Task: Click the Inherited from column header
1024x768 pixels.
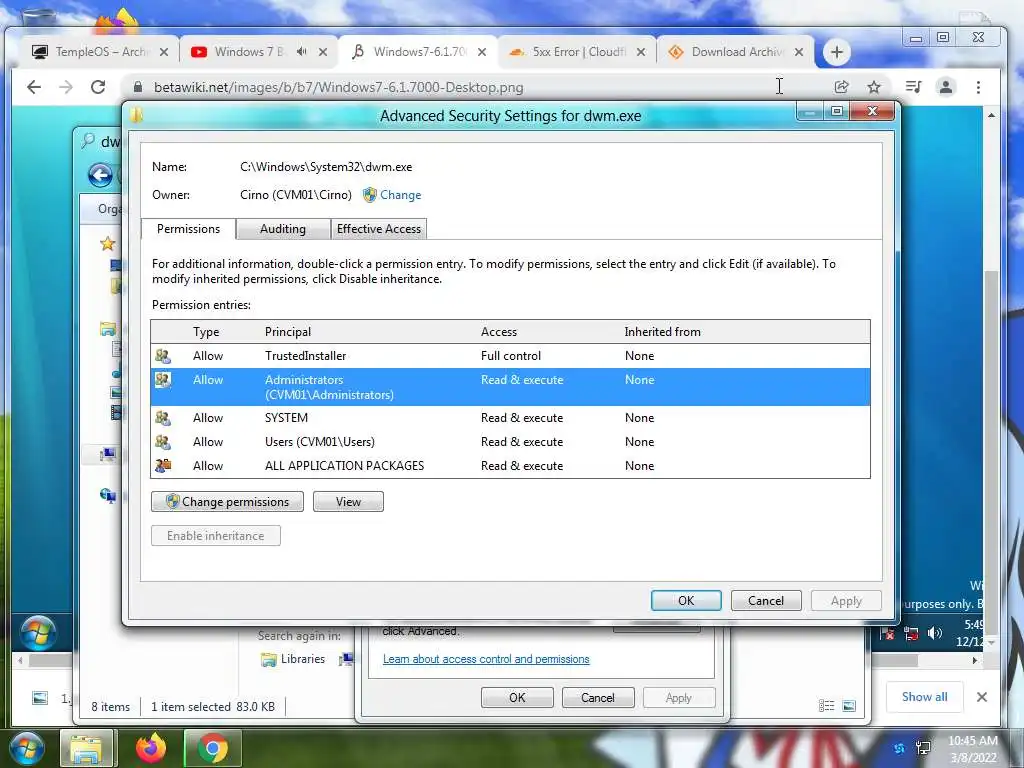Action: click(x=662, y=332)
